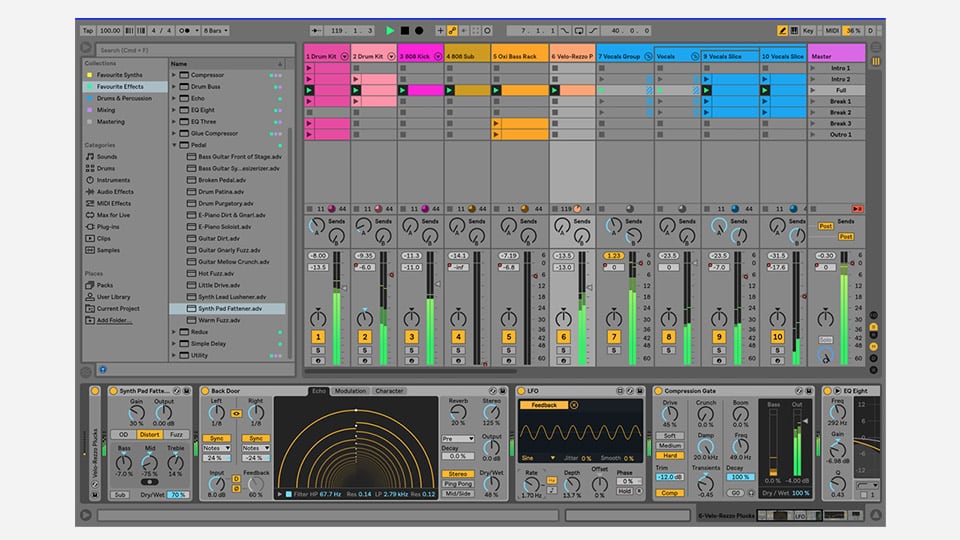Toggle Computer MIDI Keyboard icon
This screenshot has height=540, width=960.
(794, 30)
